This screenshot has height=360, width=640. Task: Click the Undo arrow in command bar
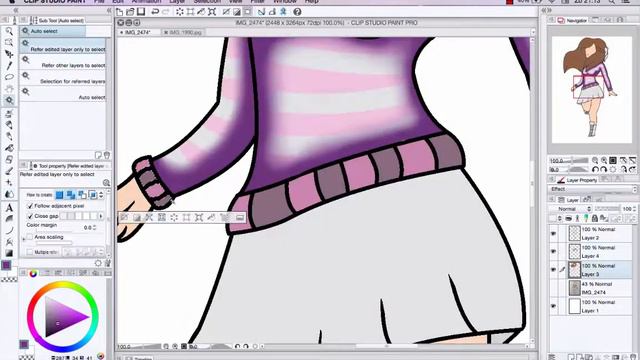click(x=155, y=12)
